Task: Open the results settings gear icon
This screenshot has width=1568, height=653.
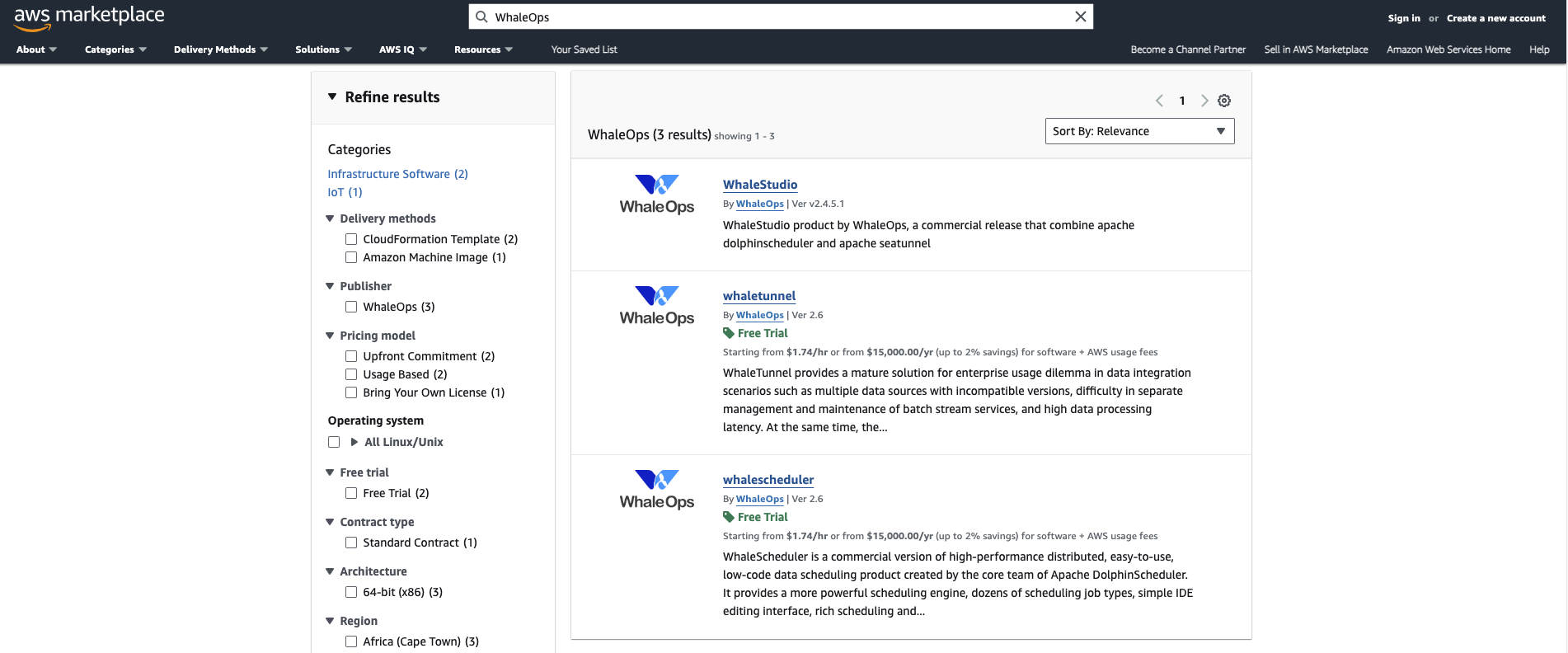Action: pyautogui.click(x=1224, y=101)
